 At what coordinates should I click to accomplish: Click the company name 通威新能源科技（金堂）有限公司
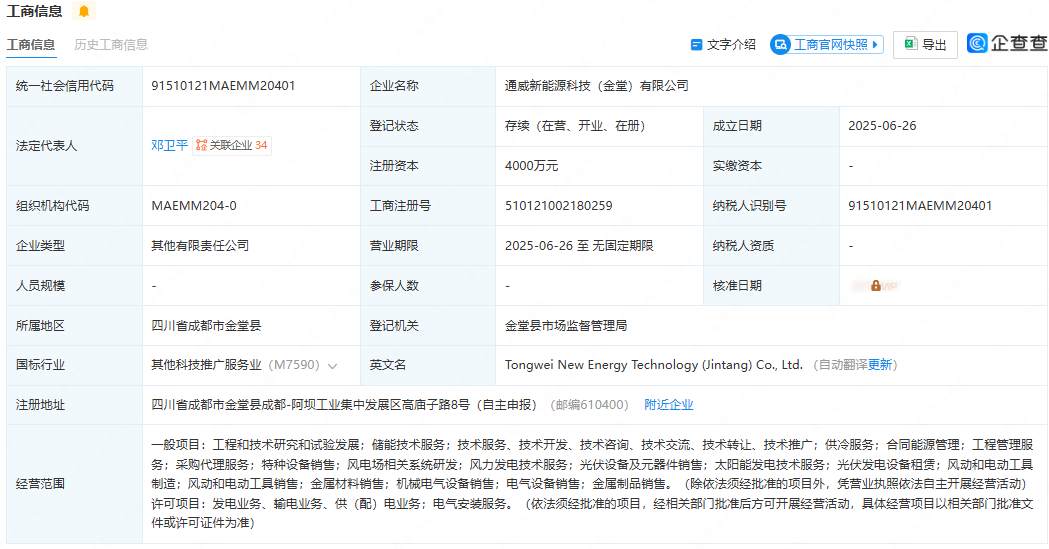tap(596, 86)
